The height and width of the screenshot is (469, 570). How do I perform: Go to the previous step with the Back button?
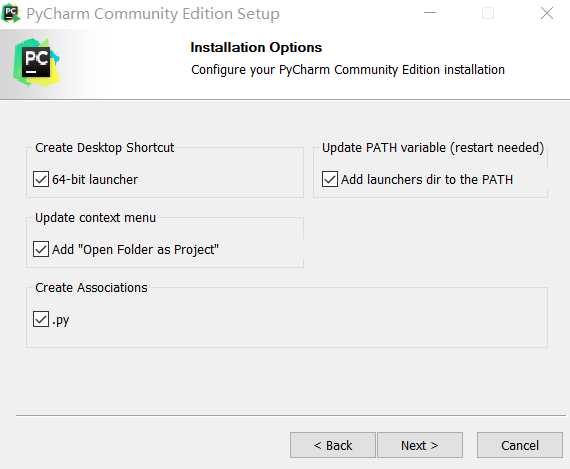(x=333, y=445)
